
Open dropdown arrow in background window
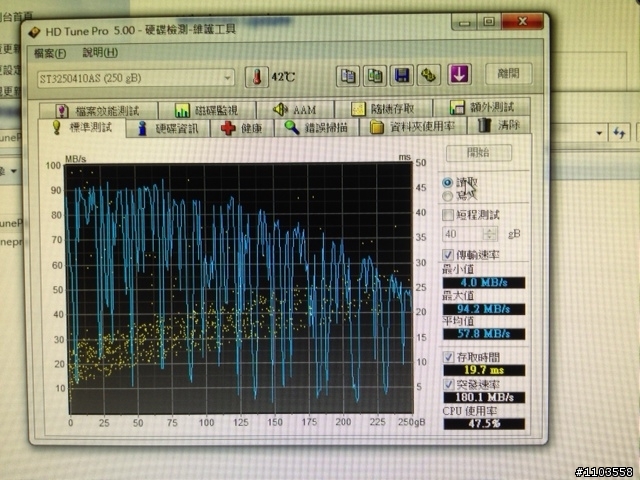599,133
